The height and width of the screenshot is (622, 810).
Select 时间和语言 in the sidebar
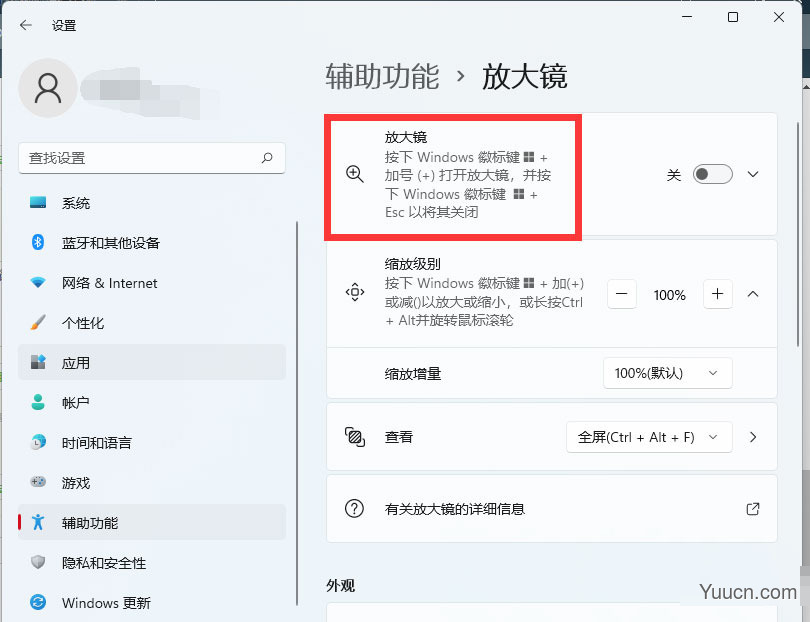pos(151,442)
